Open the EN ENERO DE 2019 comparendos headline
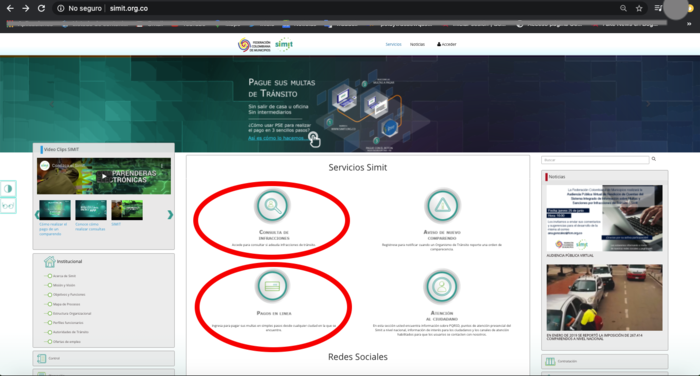 [x=595, y=336]
